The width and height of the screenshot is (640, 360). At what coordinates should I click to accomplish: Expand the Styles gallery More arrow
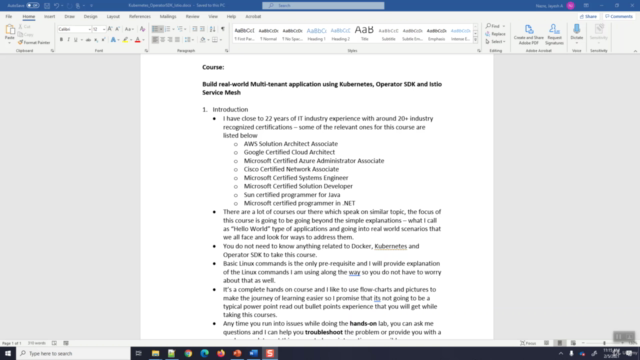(476, 40)
